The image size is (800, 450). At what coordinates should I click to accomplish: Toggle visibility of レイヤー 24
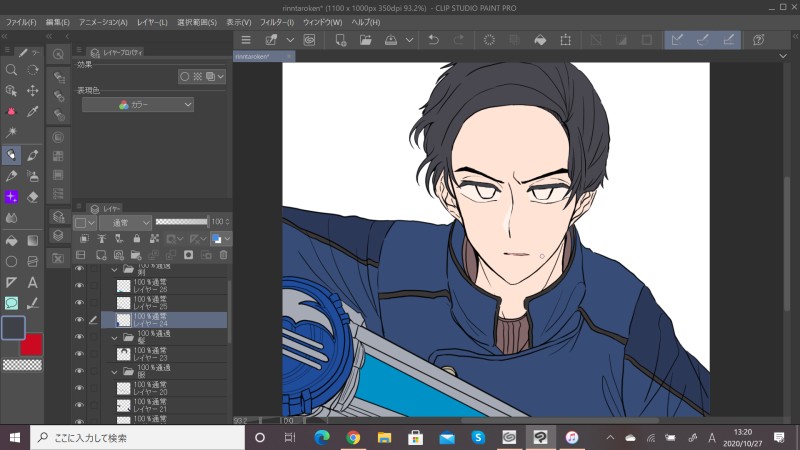pos(79,320)
